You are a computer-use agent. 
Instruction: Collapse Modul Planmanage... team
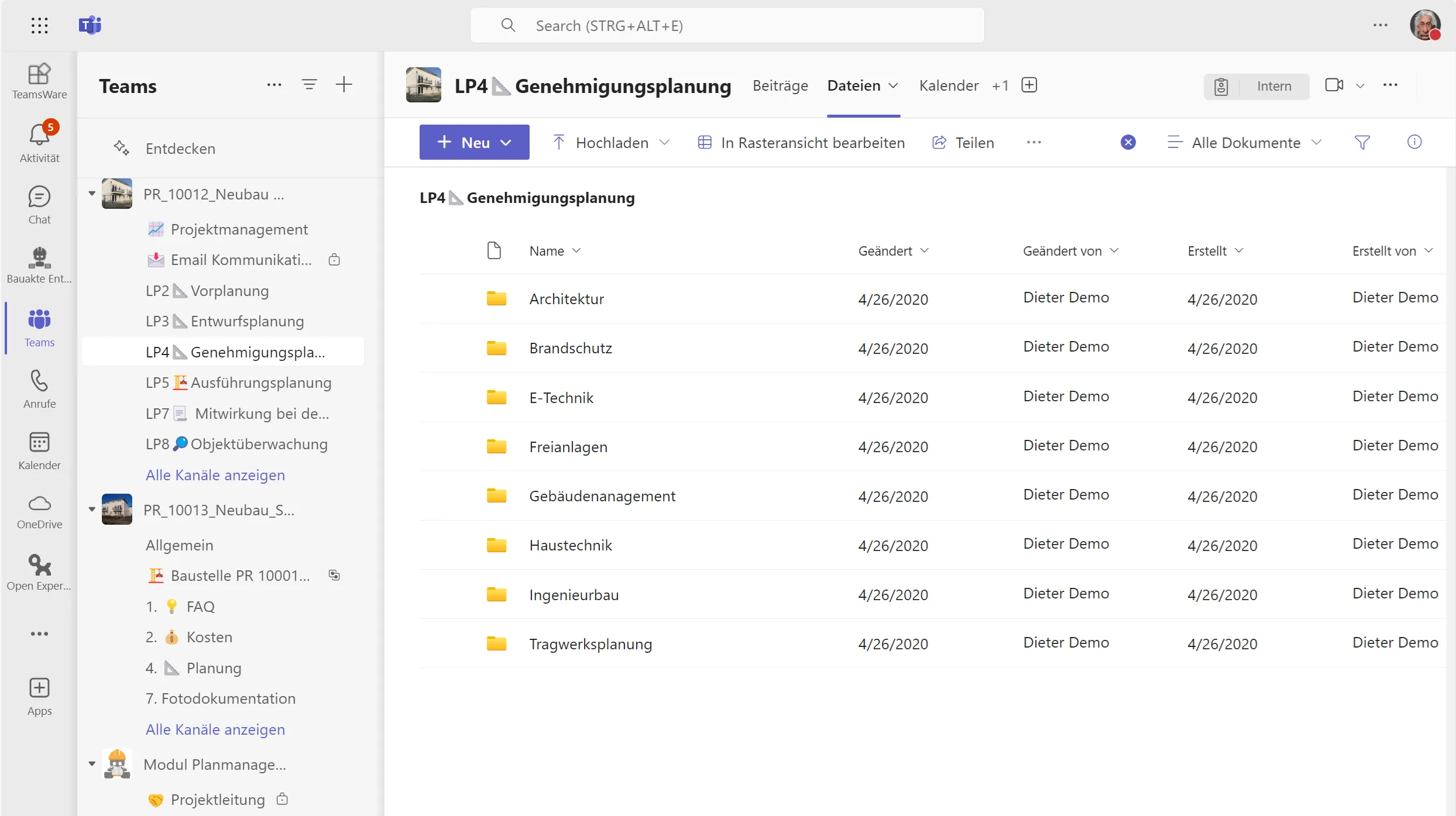point(92,764)
